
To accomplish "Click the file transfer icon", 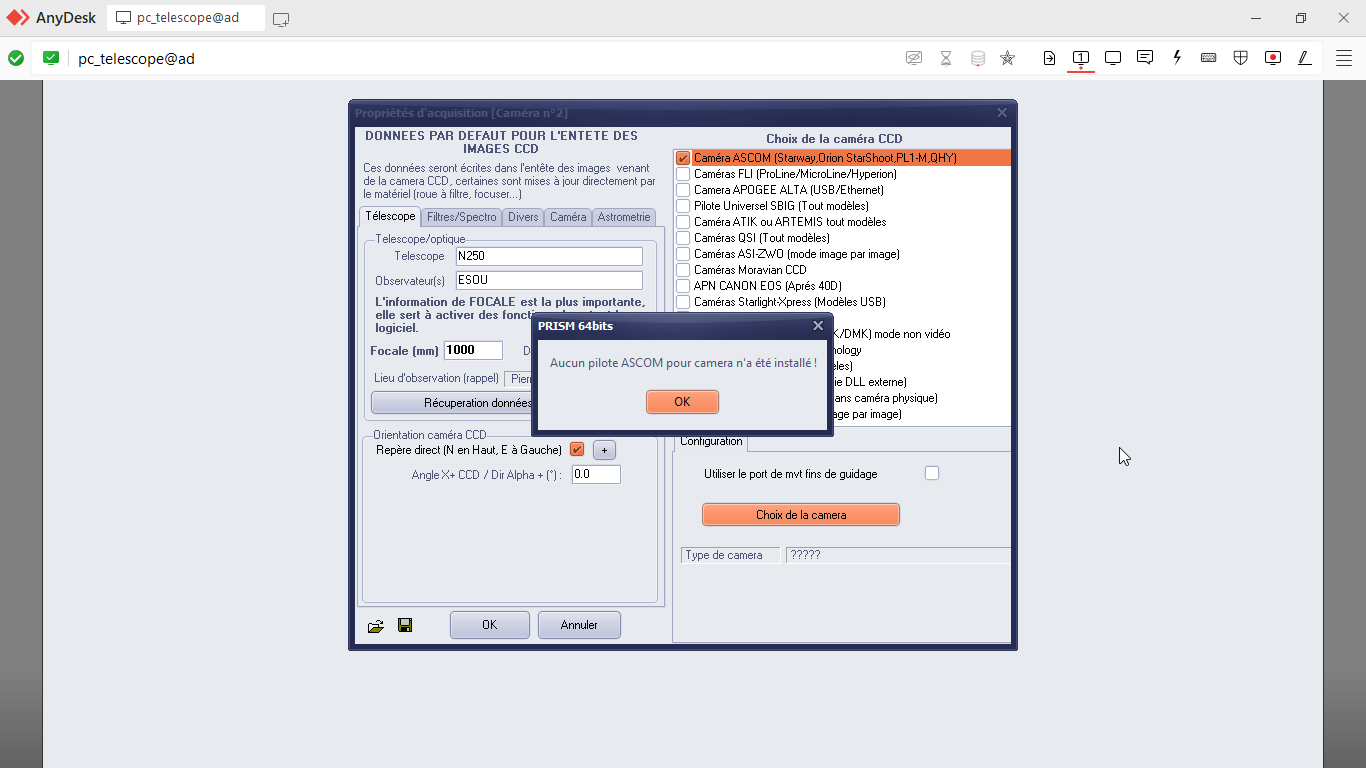I will coord(1049,58).
